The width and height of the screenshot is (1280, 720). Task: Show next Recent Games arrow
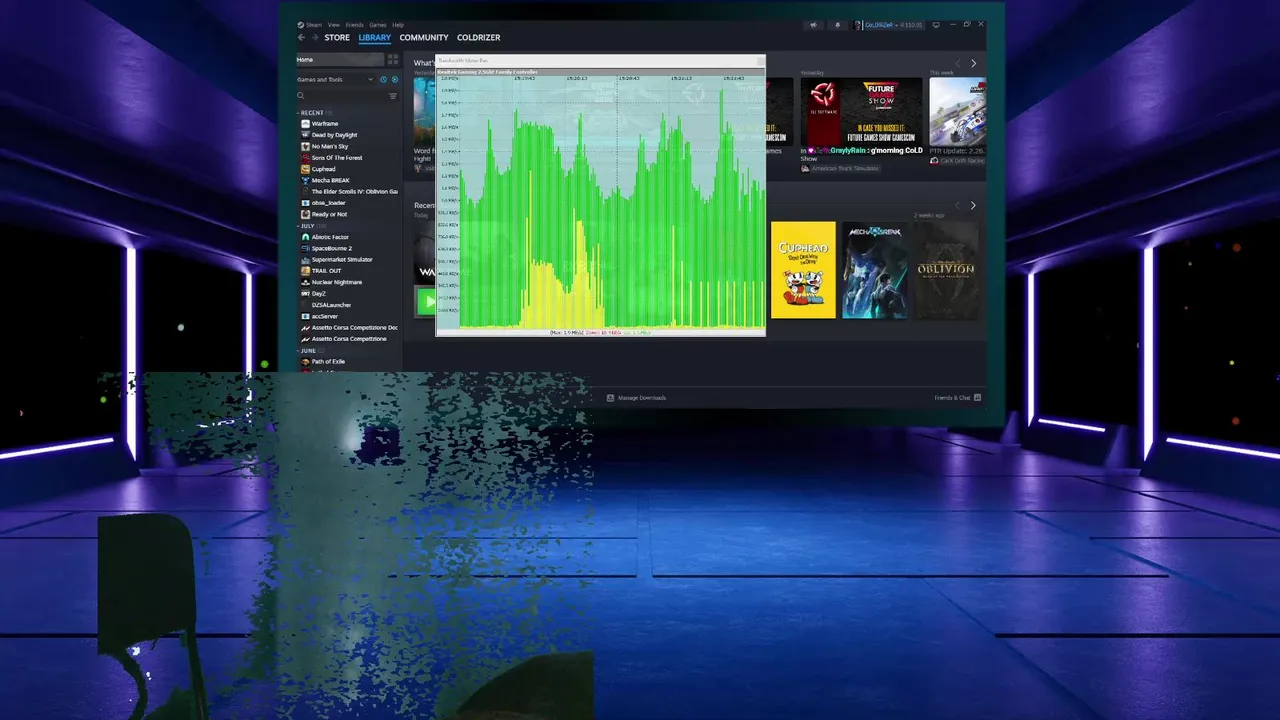(x=974, y=205)
